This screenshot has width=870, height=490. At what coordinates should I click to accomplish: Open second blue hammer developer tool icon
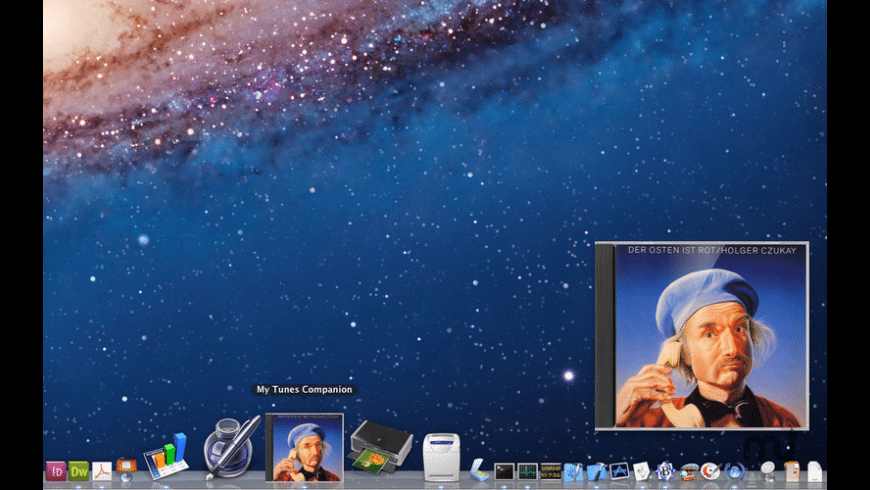(x=596, y=472)
